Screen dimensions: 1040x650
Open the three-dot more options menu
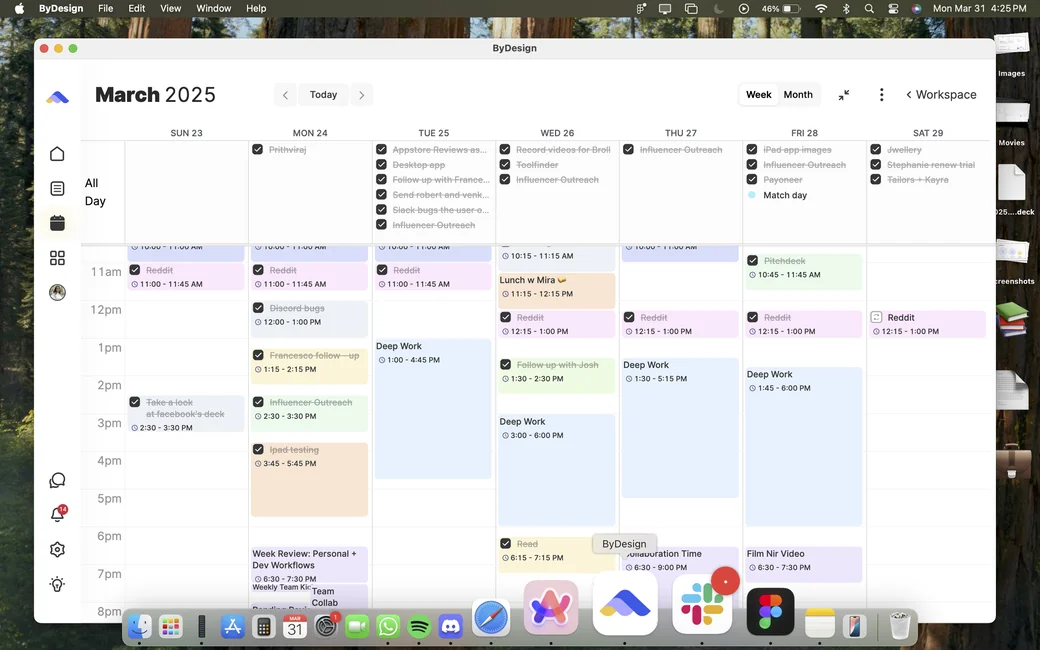[x=881, y=95]
